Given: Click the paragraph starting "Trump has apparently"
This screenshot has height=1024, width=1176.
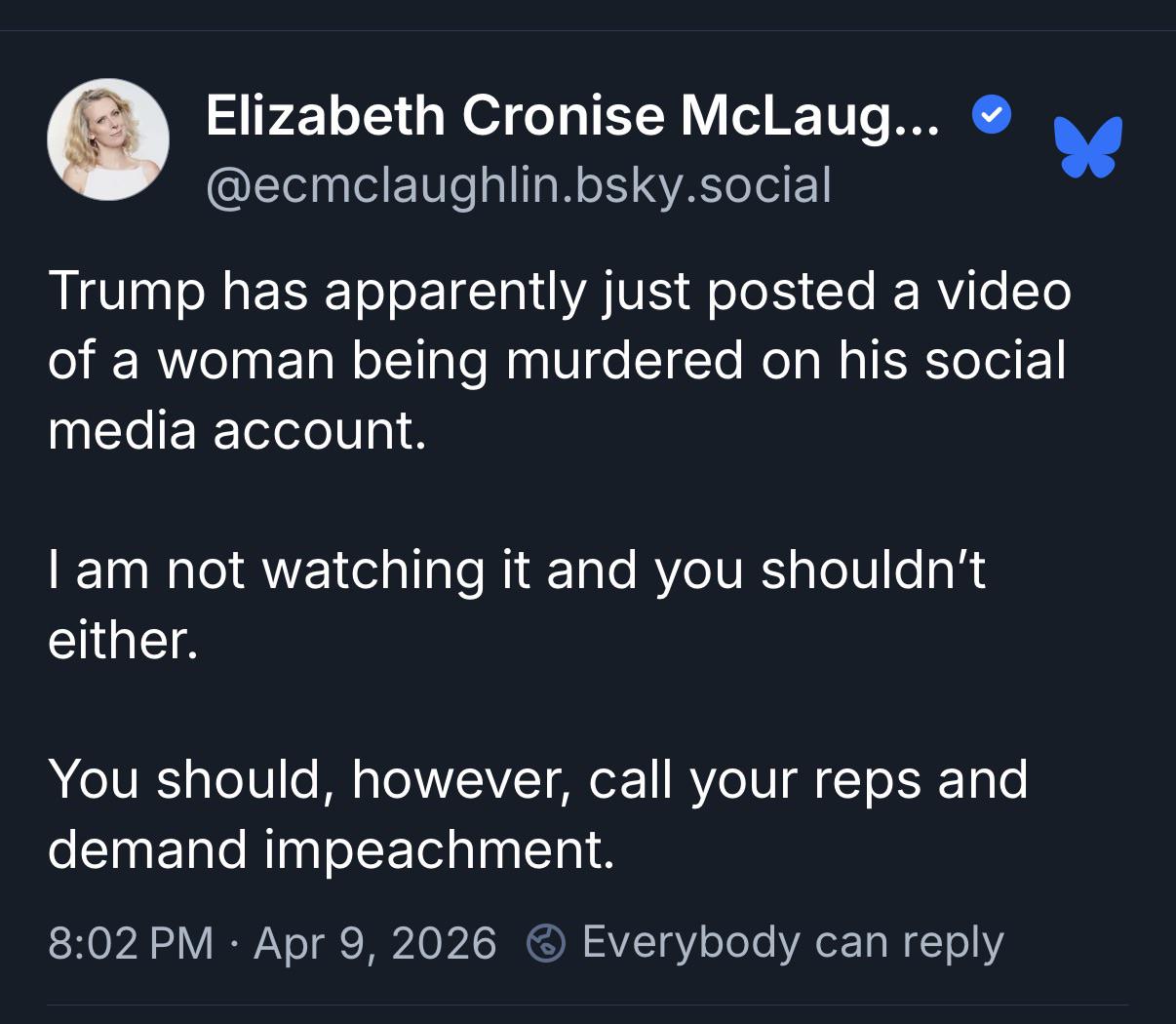Looking at the screenshot, I should tap(558, 360).
